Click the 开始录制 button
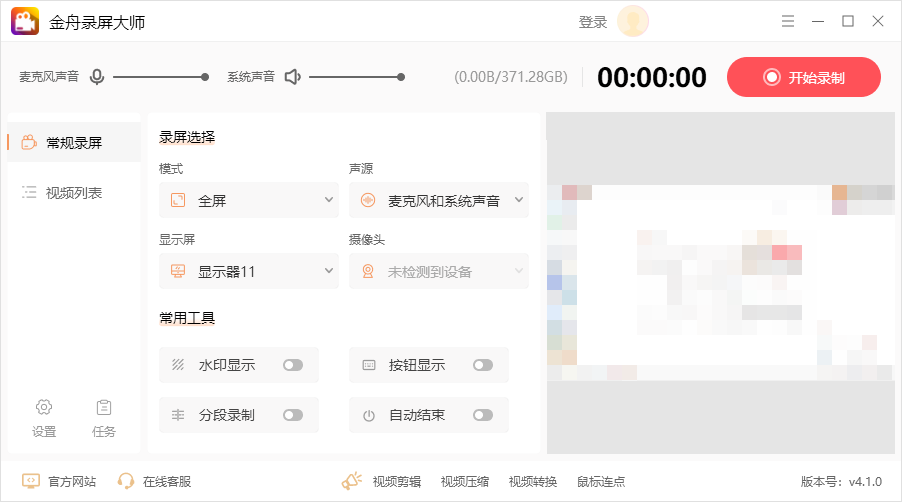 [x=804, y=77]
